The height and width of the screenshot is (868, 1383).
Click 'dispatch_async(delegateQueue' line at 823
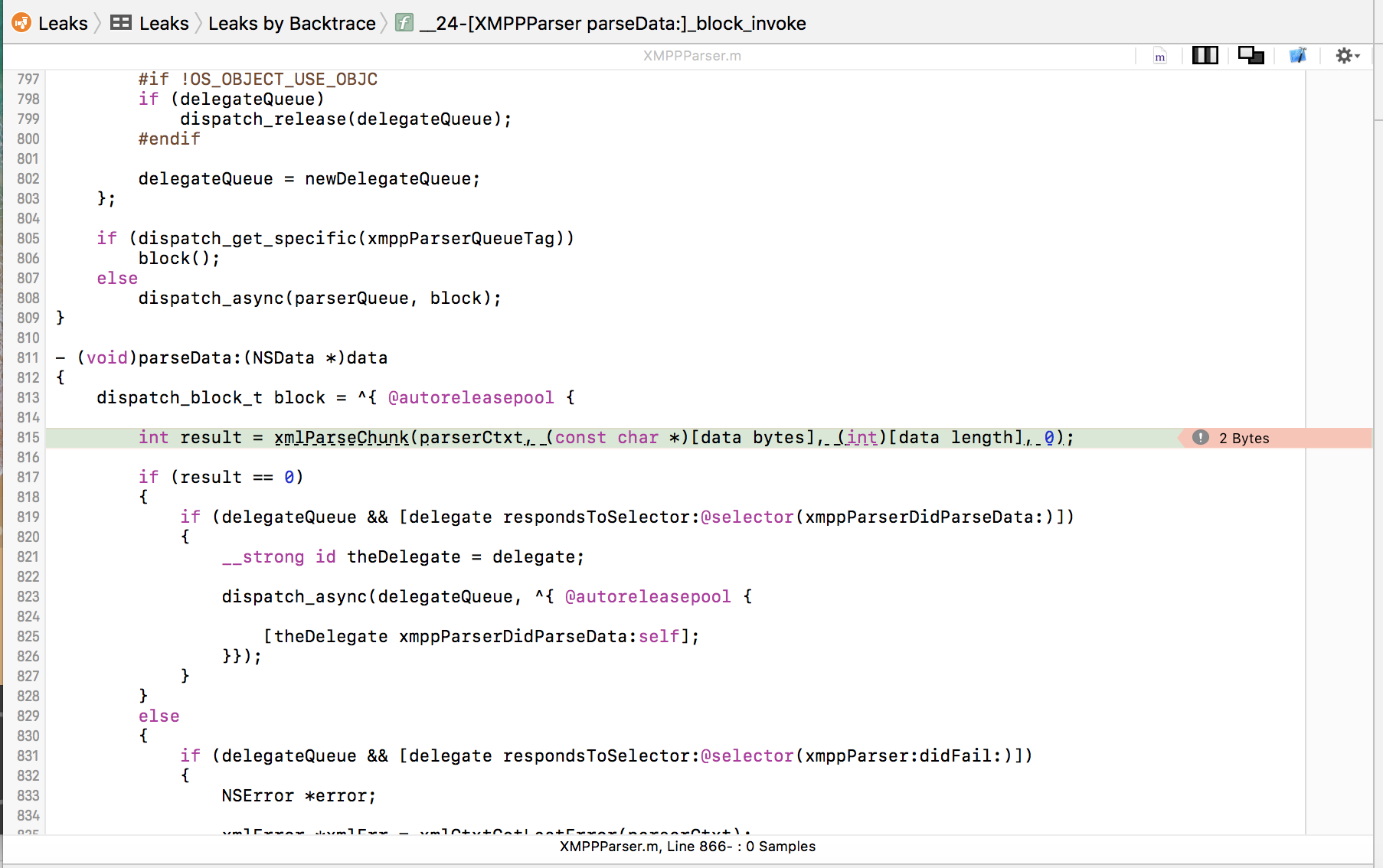[487, 597]
